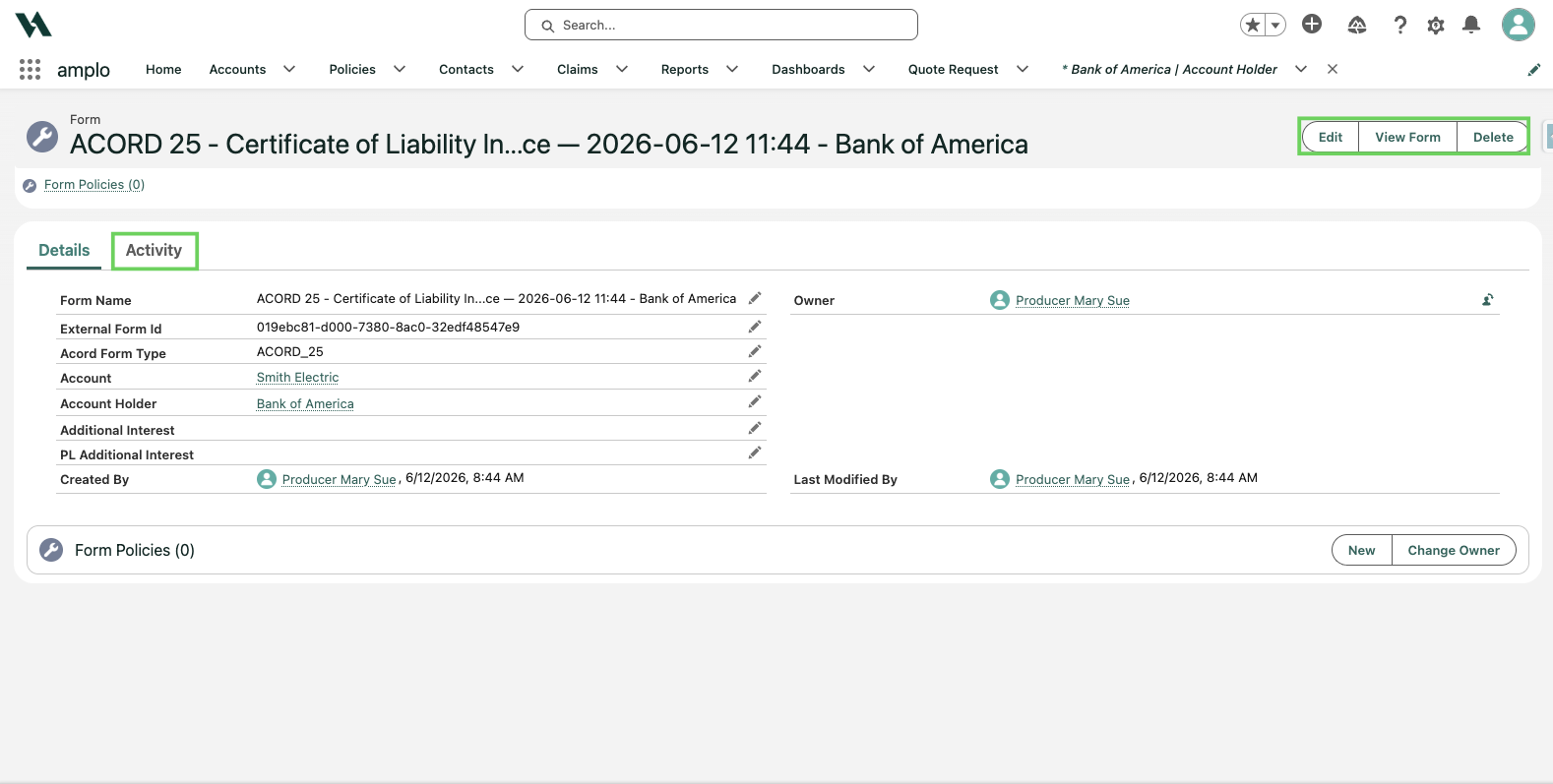Viewport: 1553px width, 784px height.
Task: Expand the Reports menu chevron
Action: tap(732, 69)
